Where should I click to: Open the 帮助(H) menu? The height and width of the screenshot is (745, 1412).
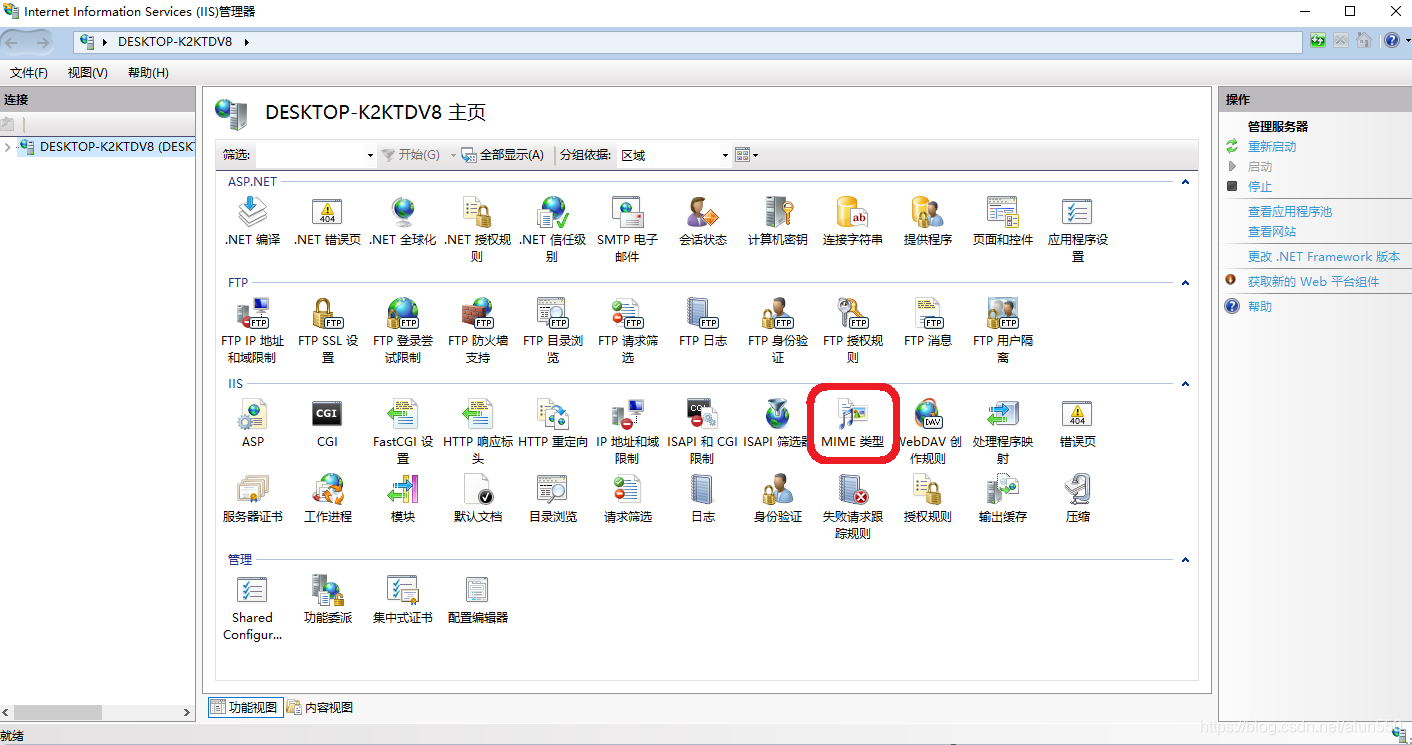coord(148,73)
